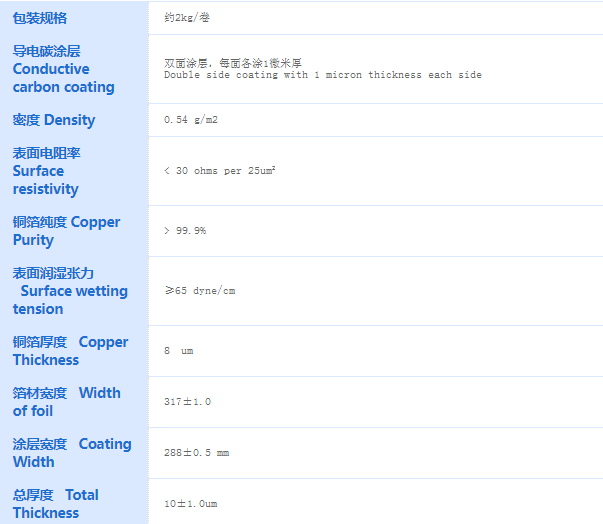This screenshot has width=603, height=524.
Task: Click the Surface wetting tension label
Action: [70, 291]
